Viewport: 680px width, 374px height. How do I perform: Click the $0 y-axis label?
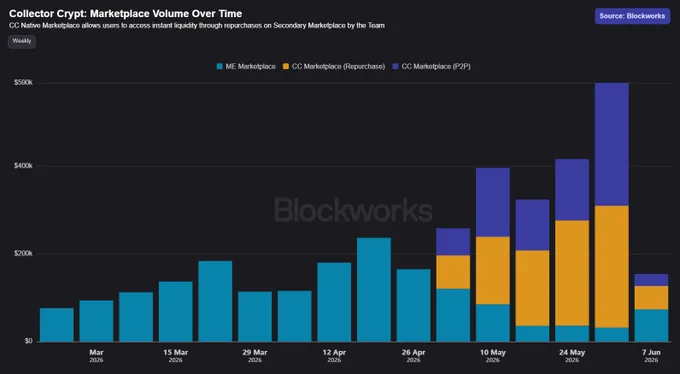[x=28, y=341]
